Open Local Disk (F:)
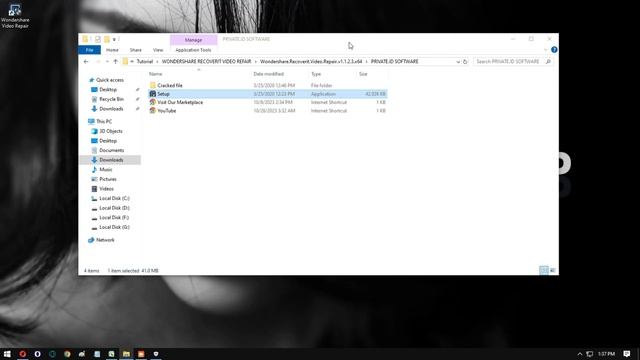 [114, 218]
